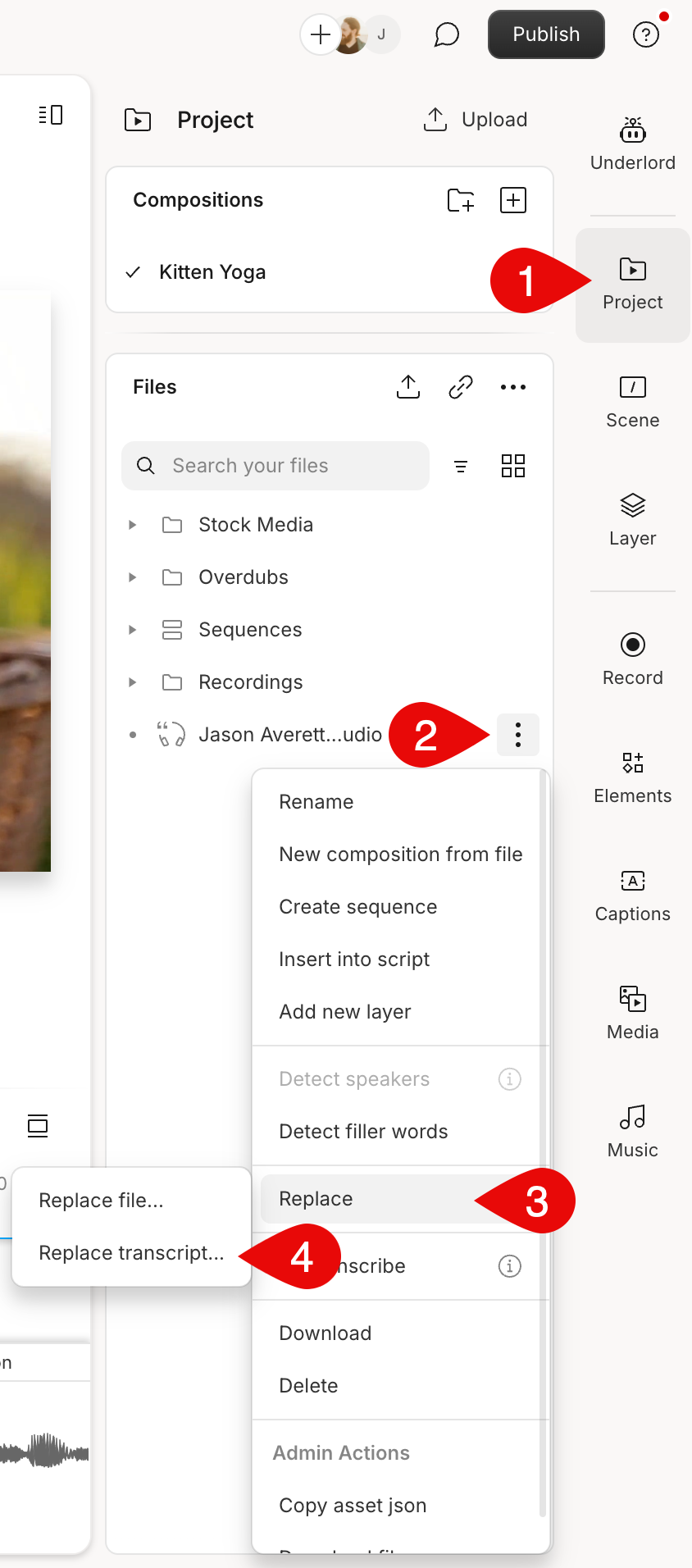Select the Kitten Yoga composition
692x1568 pixels.
coord(212,272)
